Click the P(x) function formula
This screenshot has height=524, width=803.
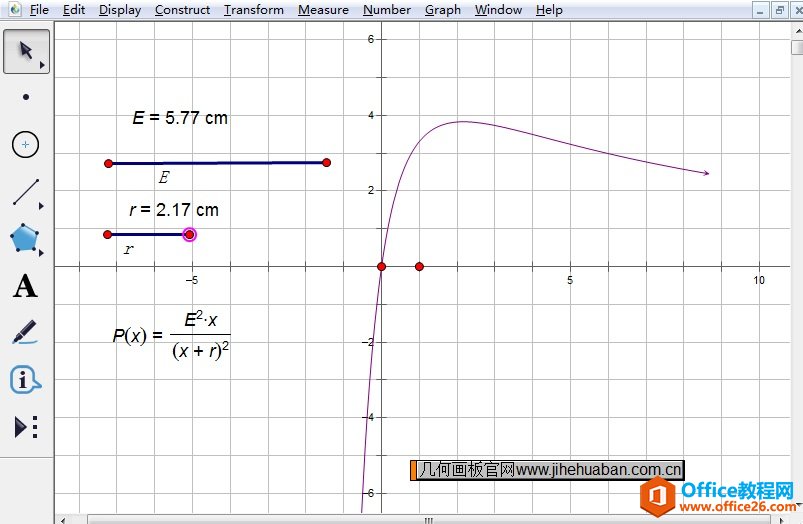click(x=171, y=335)
